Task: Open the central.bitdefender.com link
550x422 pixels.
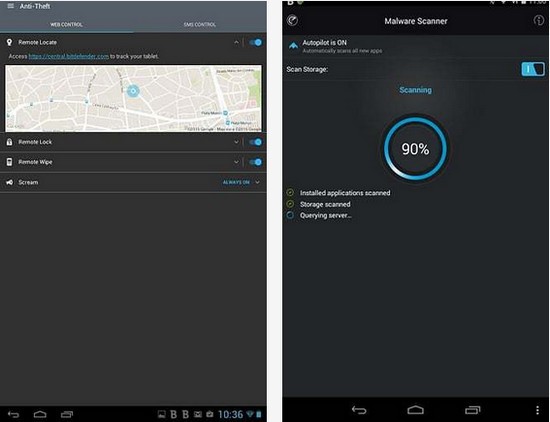Action: (69, 56)
